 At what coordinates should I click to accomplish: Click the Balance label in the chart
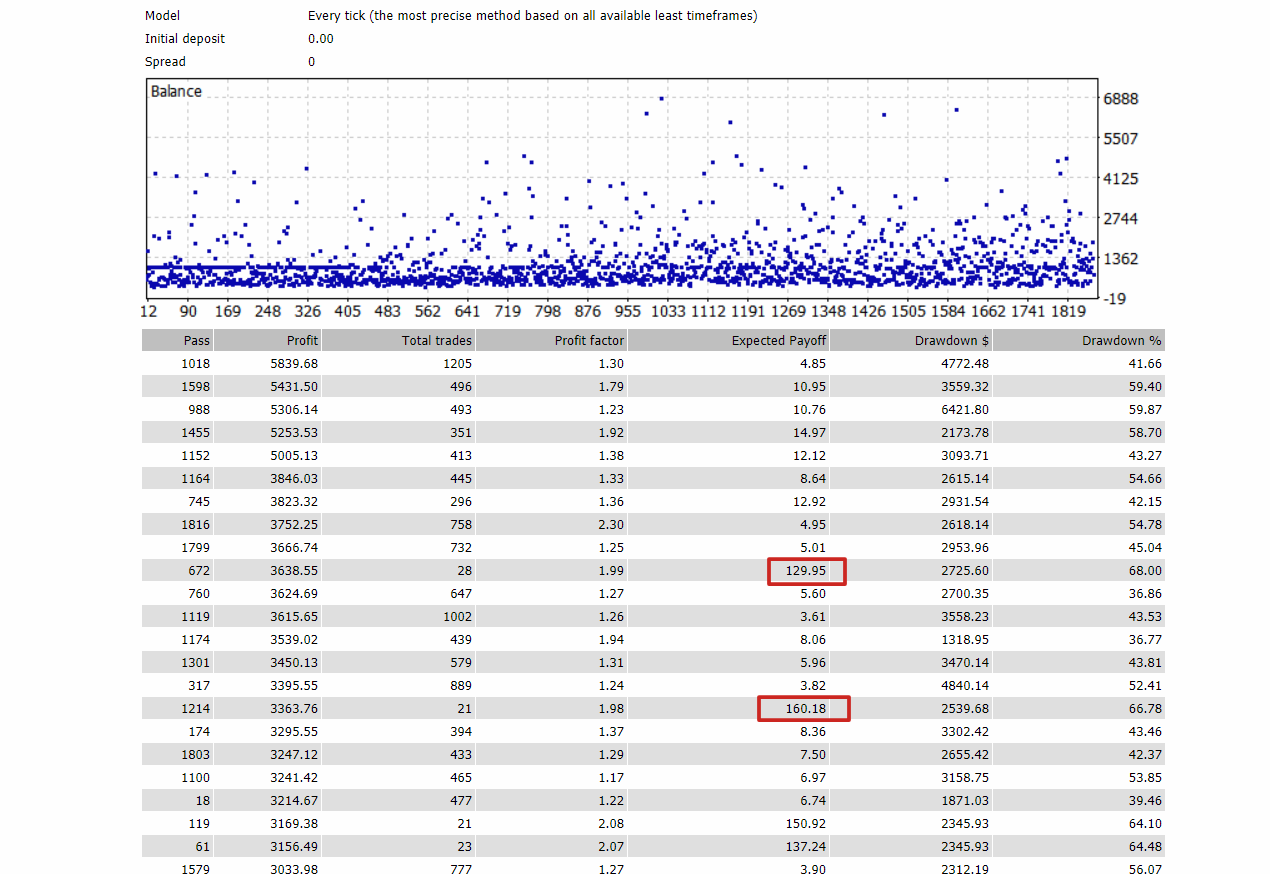[176, 92]
